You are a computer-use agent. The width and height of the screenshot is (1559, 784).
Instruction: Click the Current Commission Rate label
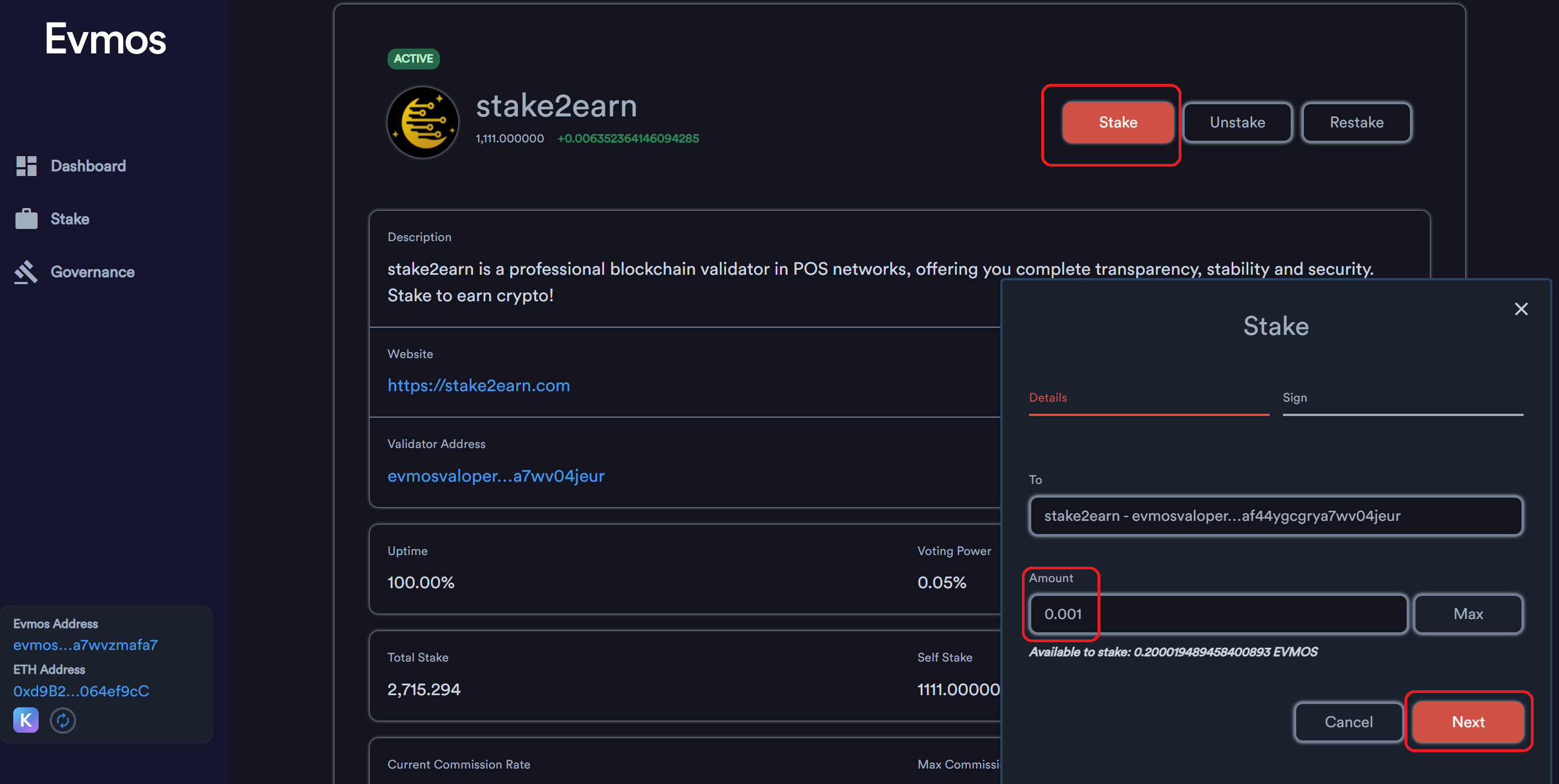point(459,765)
